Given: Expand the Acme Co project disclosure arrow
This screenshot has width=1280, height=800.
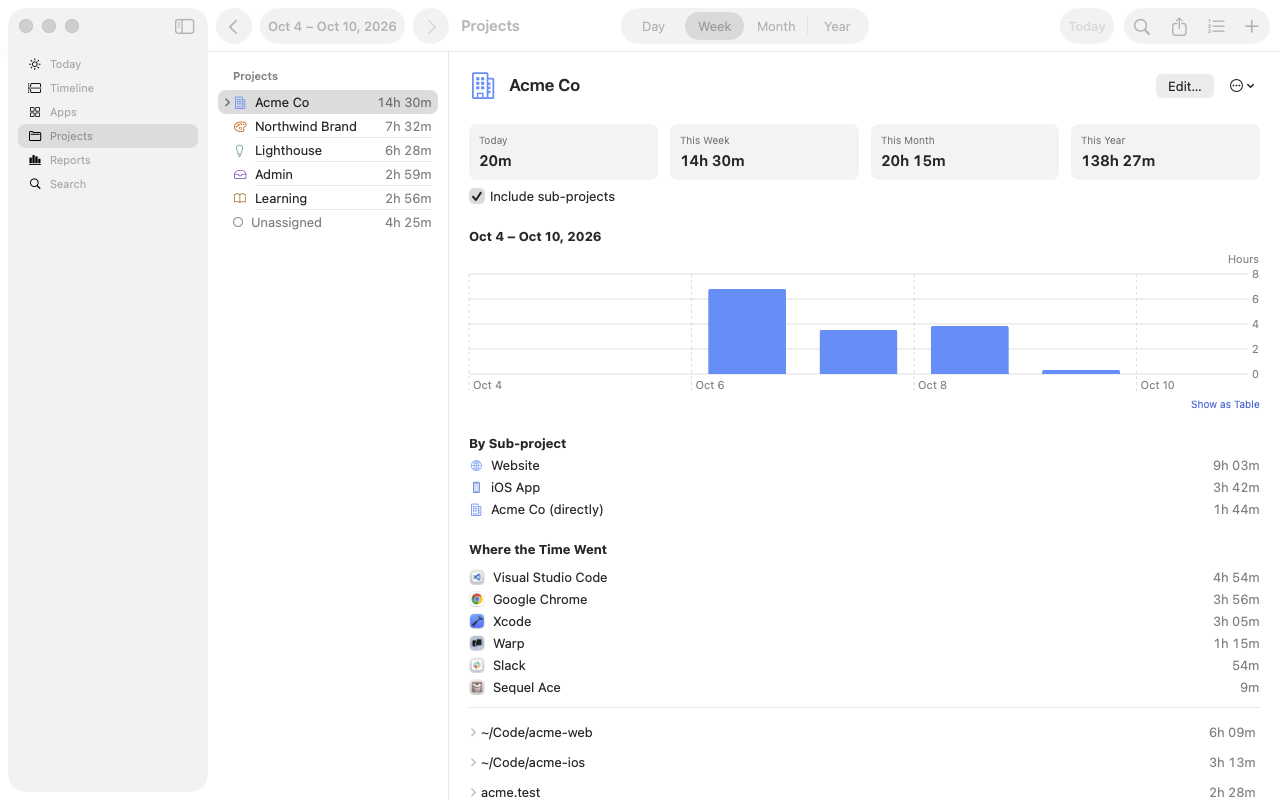Looking at the screenshot, I should coord(227,102).
